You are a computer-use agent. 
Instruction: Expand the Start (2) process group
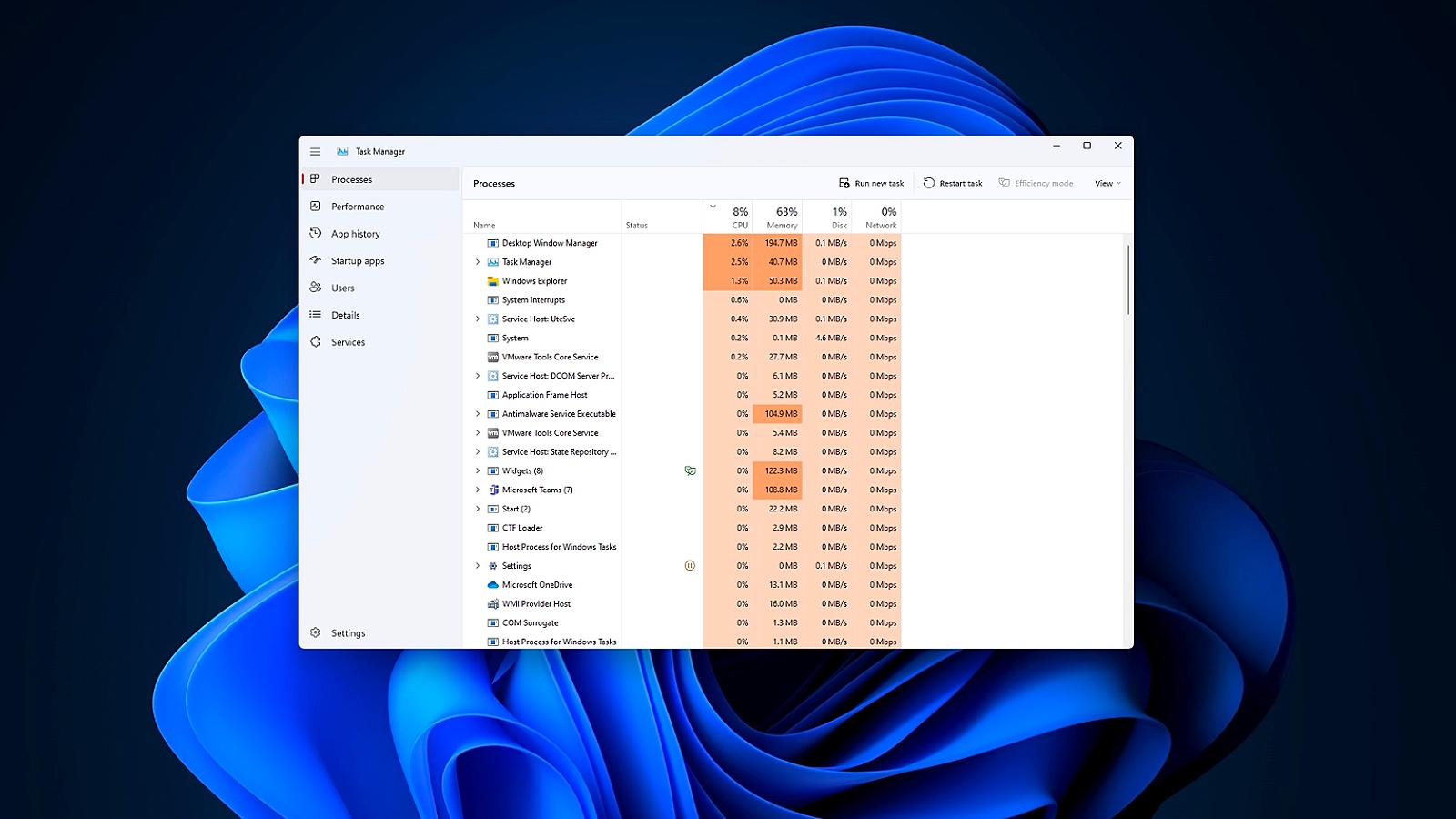(x=478, y=509)
